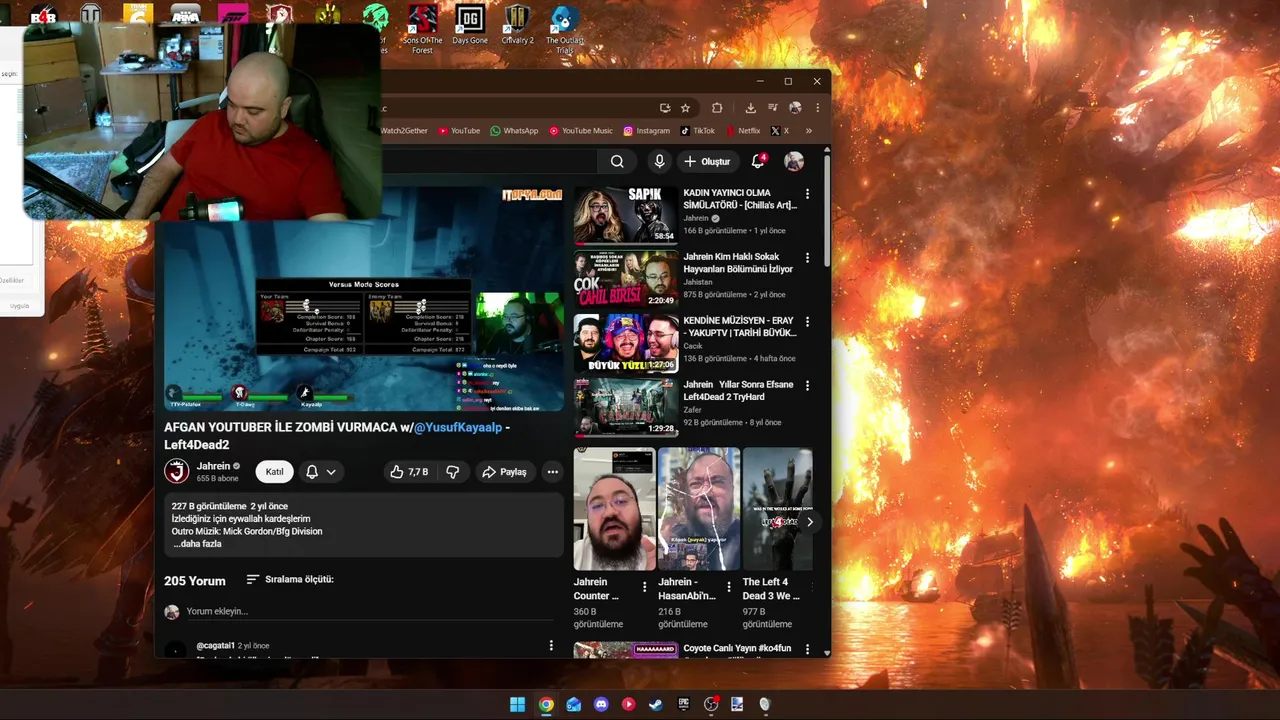
Task: Play KENDİNE MÜZİSYEN 1:27:06 thumbnail
Action: pyautogui.click(x=626, y=343)
